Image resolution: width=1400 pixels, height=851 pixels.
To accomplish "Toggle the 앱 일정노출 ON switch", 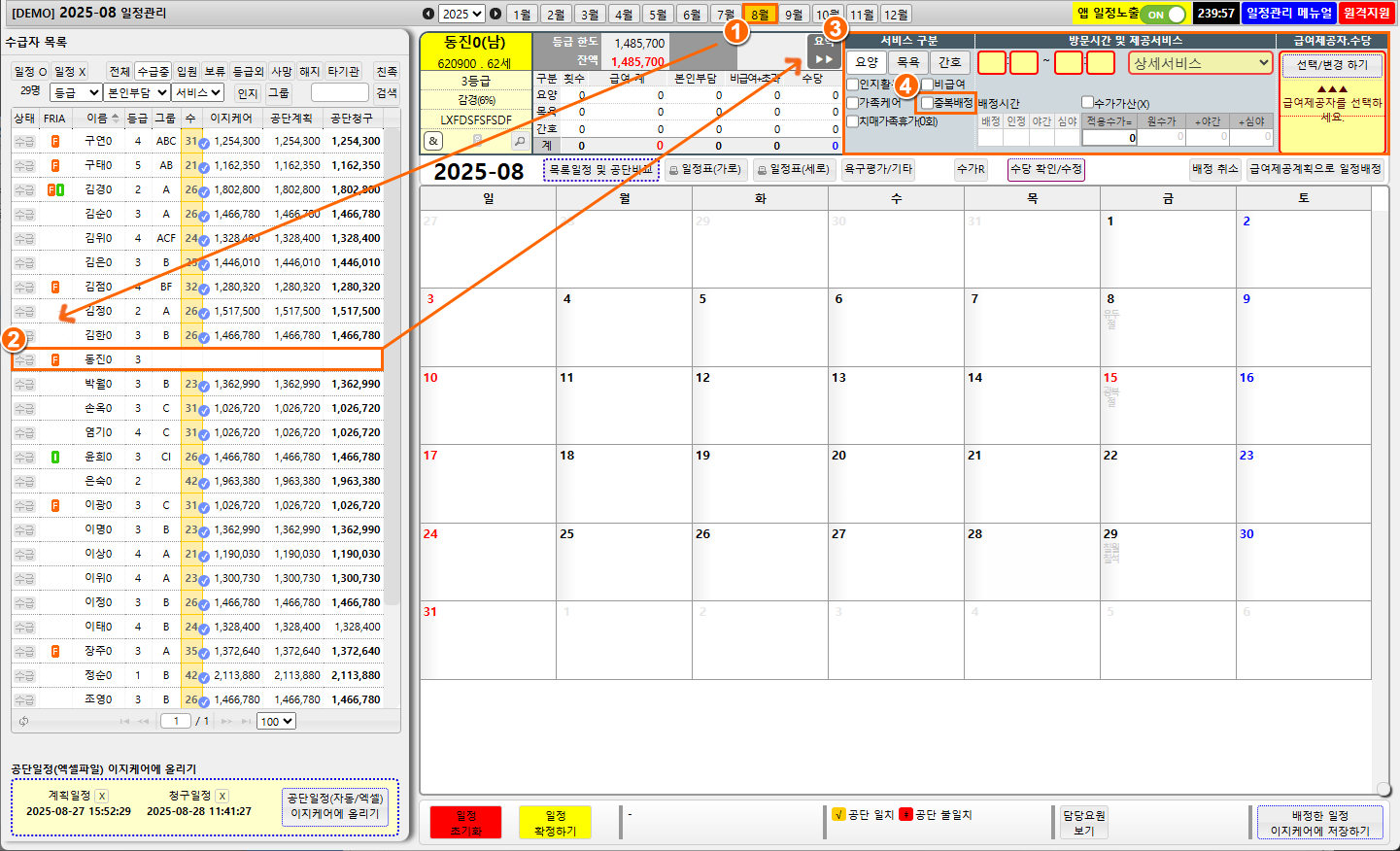I will (1165, 14).
